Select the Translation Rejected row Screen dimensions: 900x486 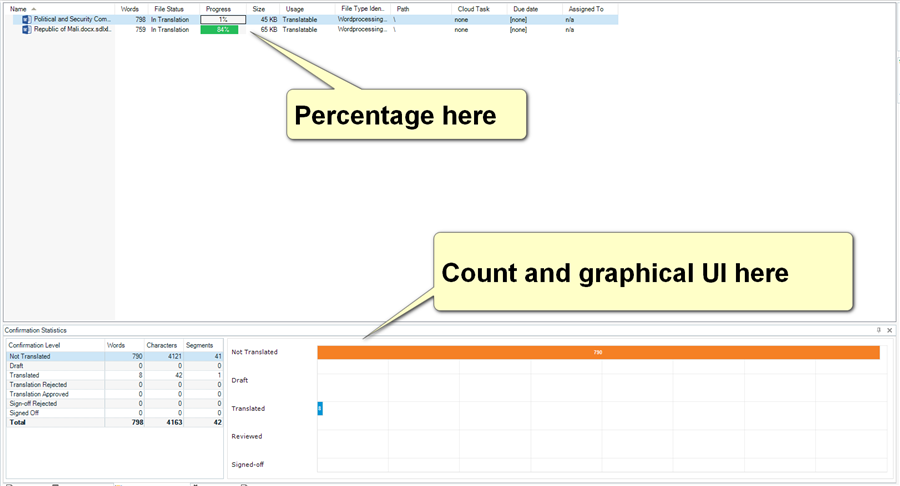(x=115, y=384)
